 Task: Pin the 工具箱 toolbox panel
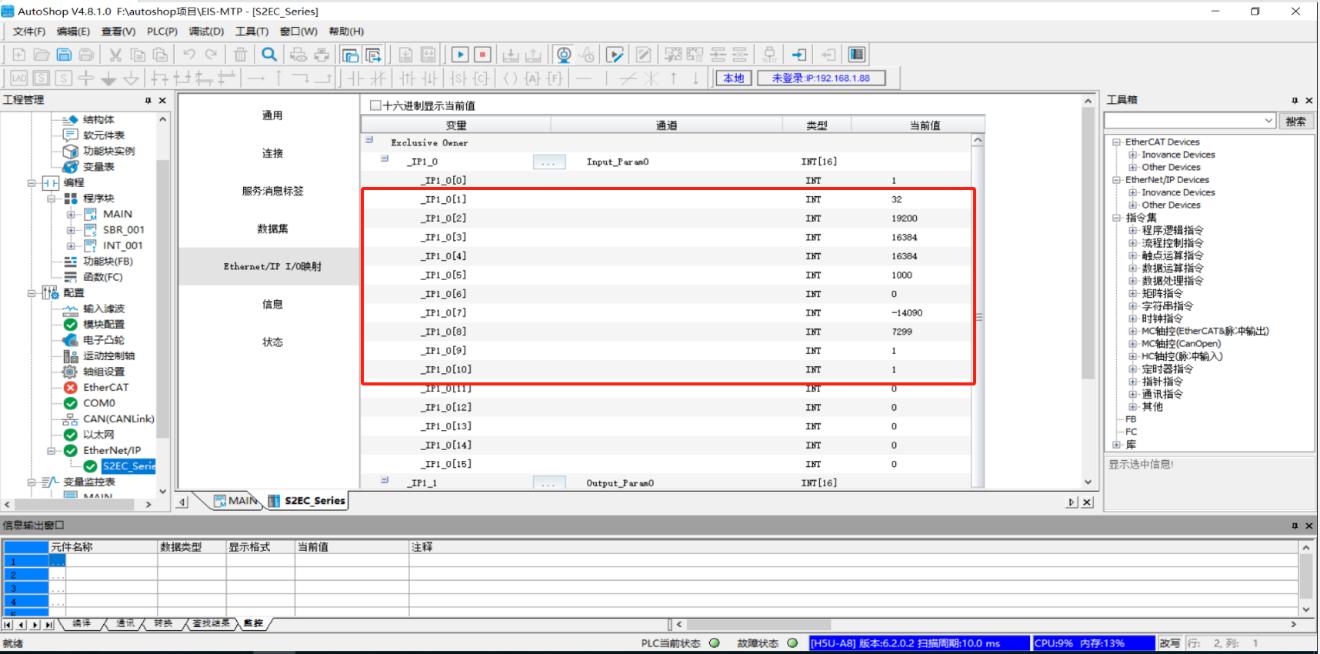[1295, 100]
